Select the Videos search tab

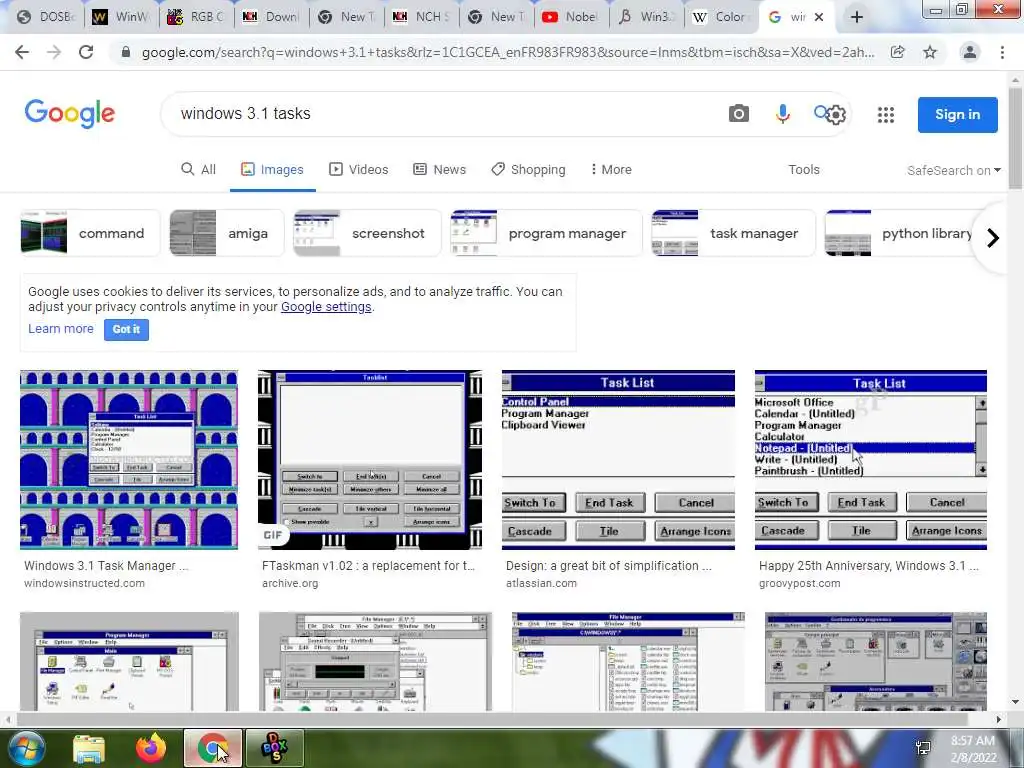pyautogui.click(x=359, y=170)
